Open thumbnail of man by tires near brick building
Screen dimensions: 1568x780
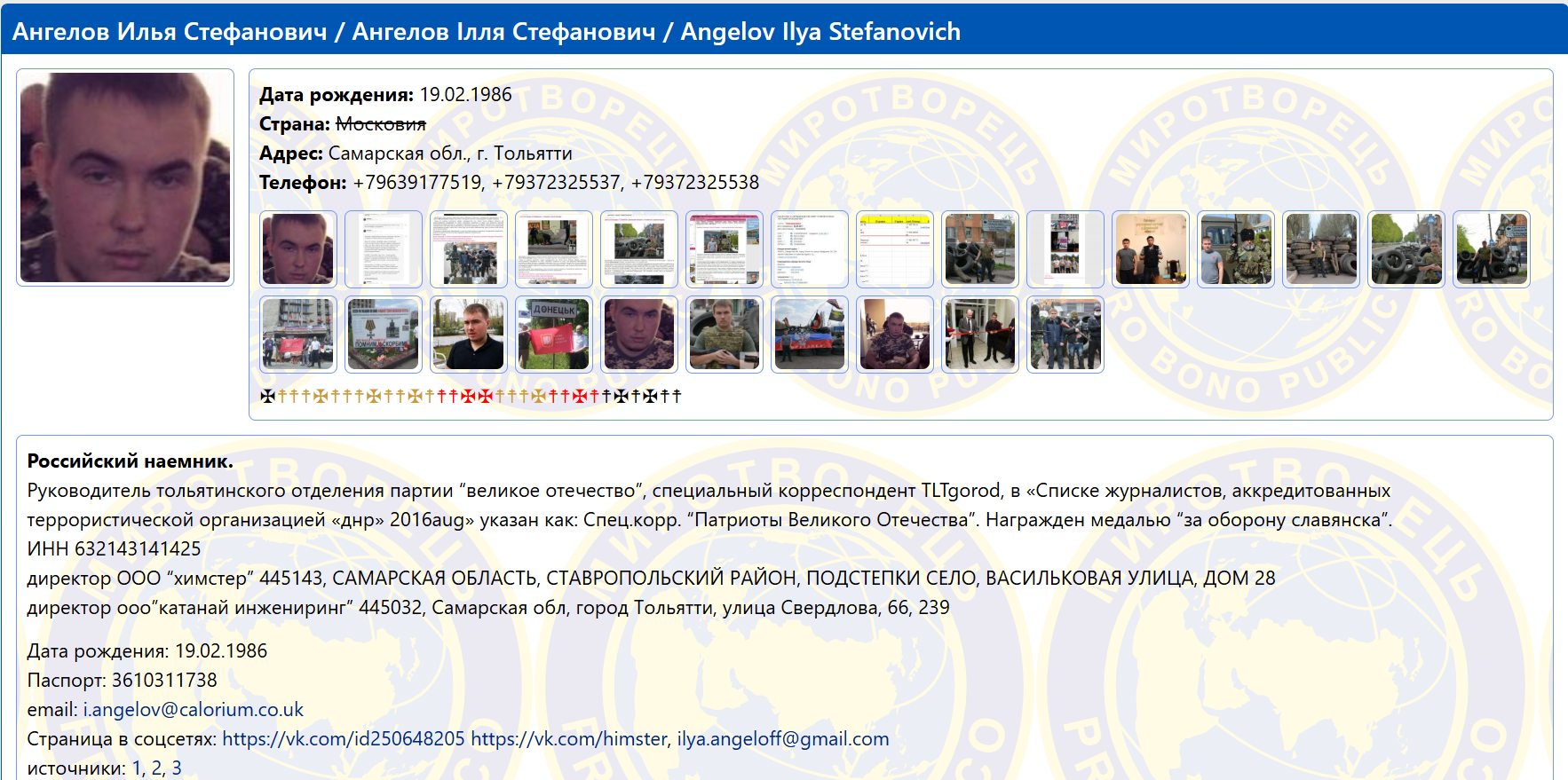coord(980,249)
